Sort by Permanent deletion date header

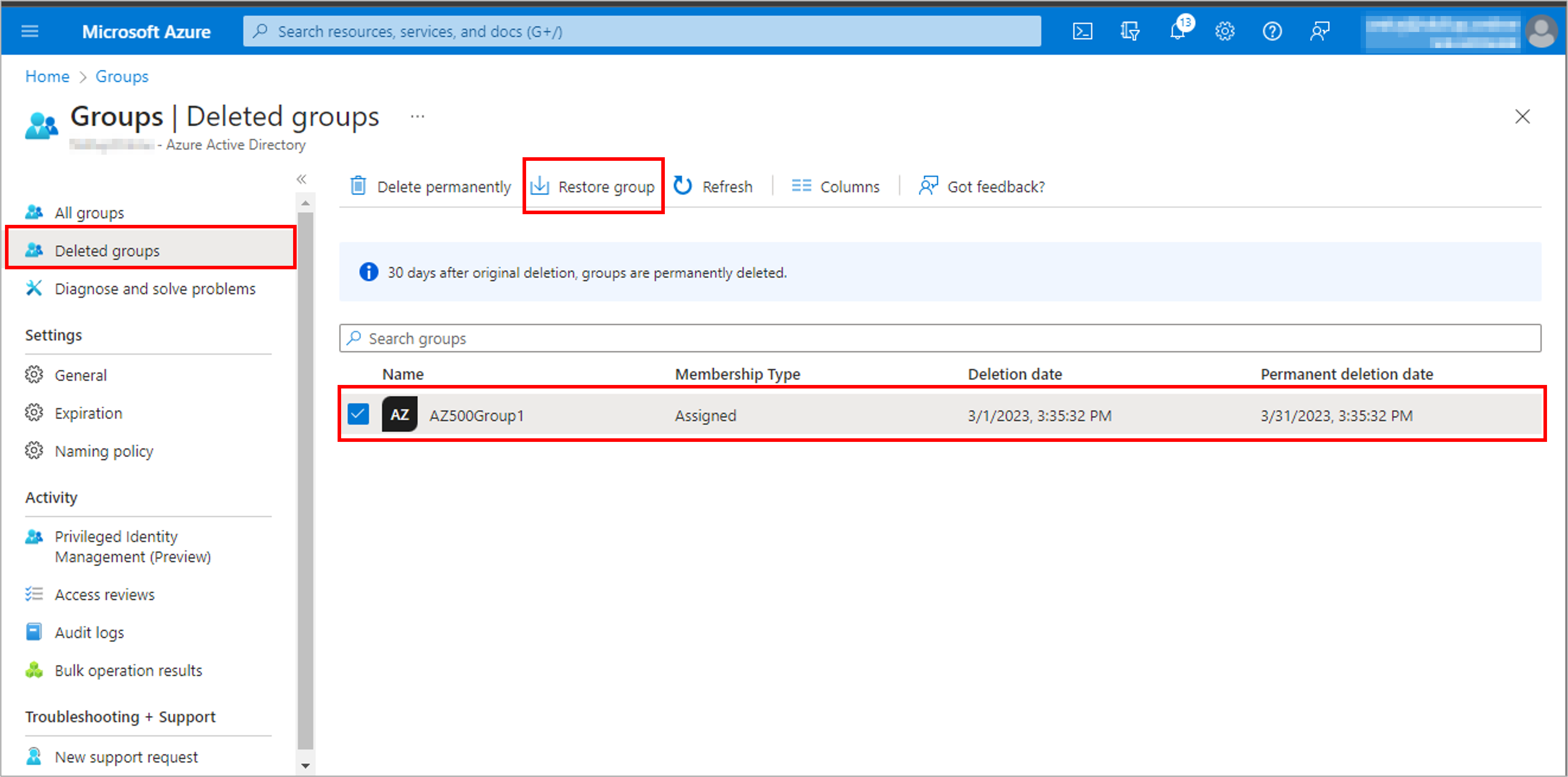point(1346,374)
